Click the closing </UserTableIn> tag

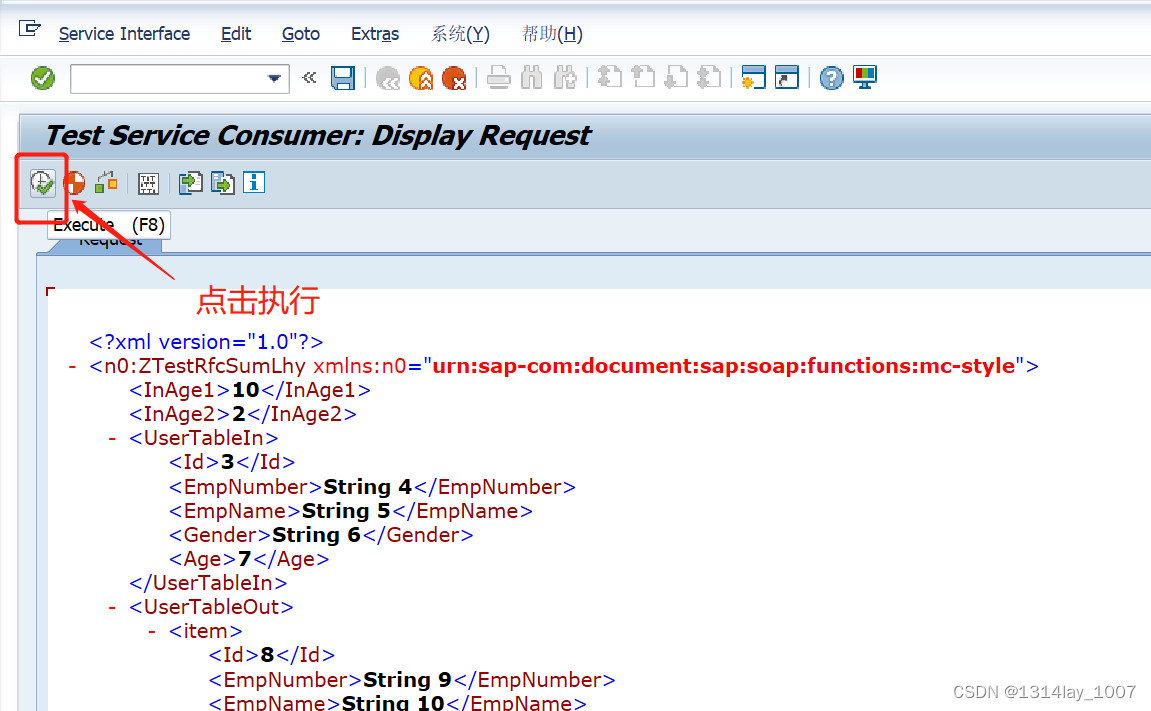tap(208, 583)
